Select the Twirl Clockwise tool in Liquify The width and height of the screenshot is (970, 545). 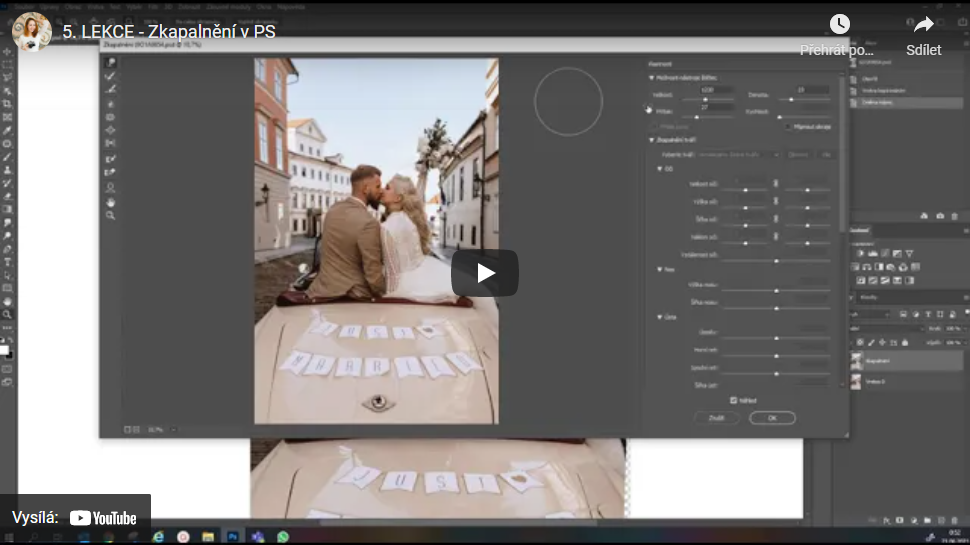[110, 104]
